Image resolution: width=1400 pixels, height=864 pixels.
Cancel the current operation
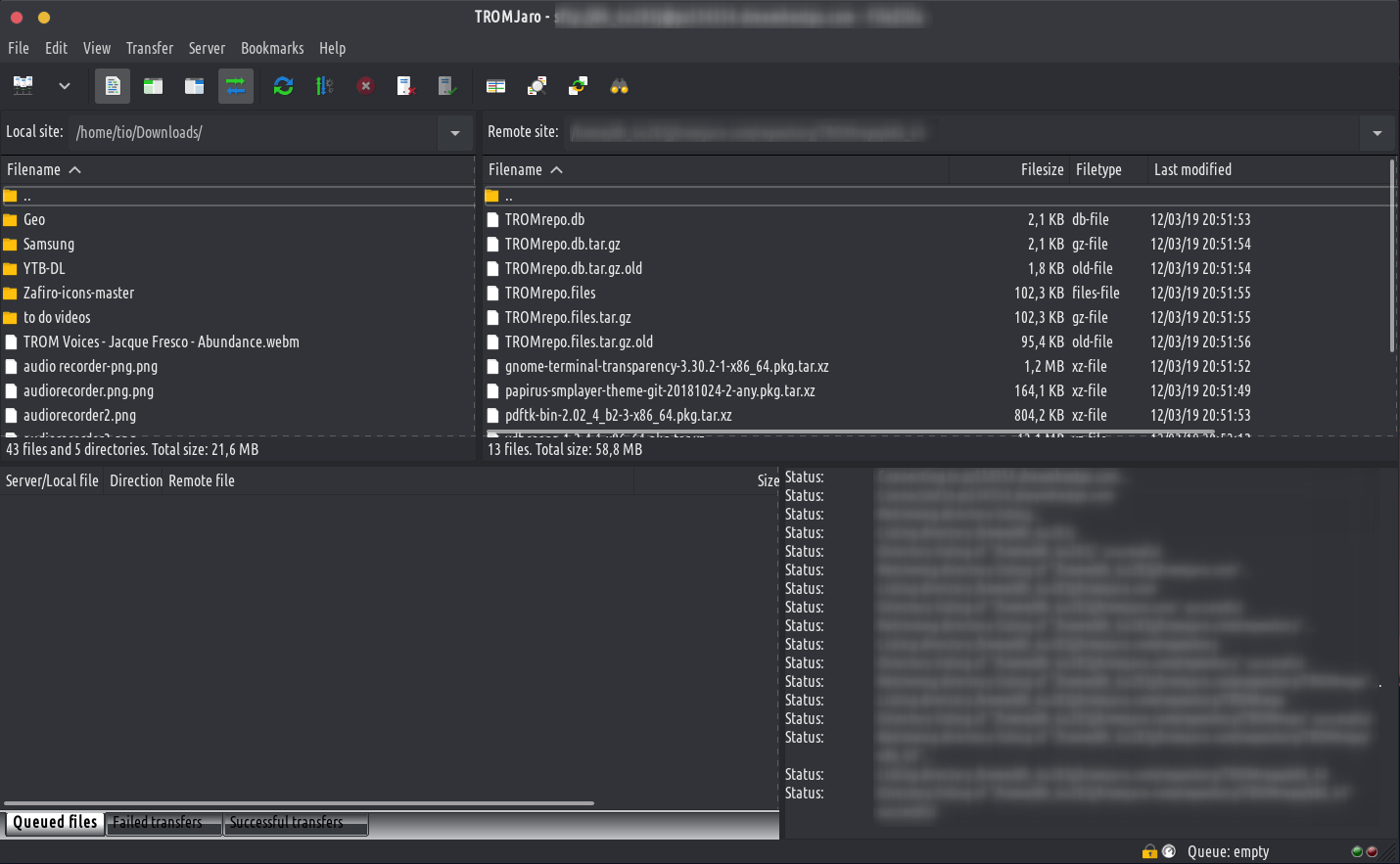pos(365,86)
